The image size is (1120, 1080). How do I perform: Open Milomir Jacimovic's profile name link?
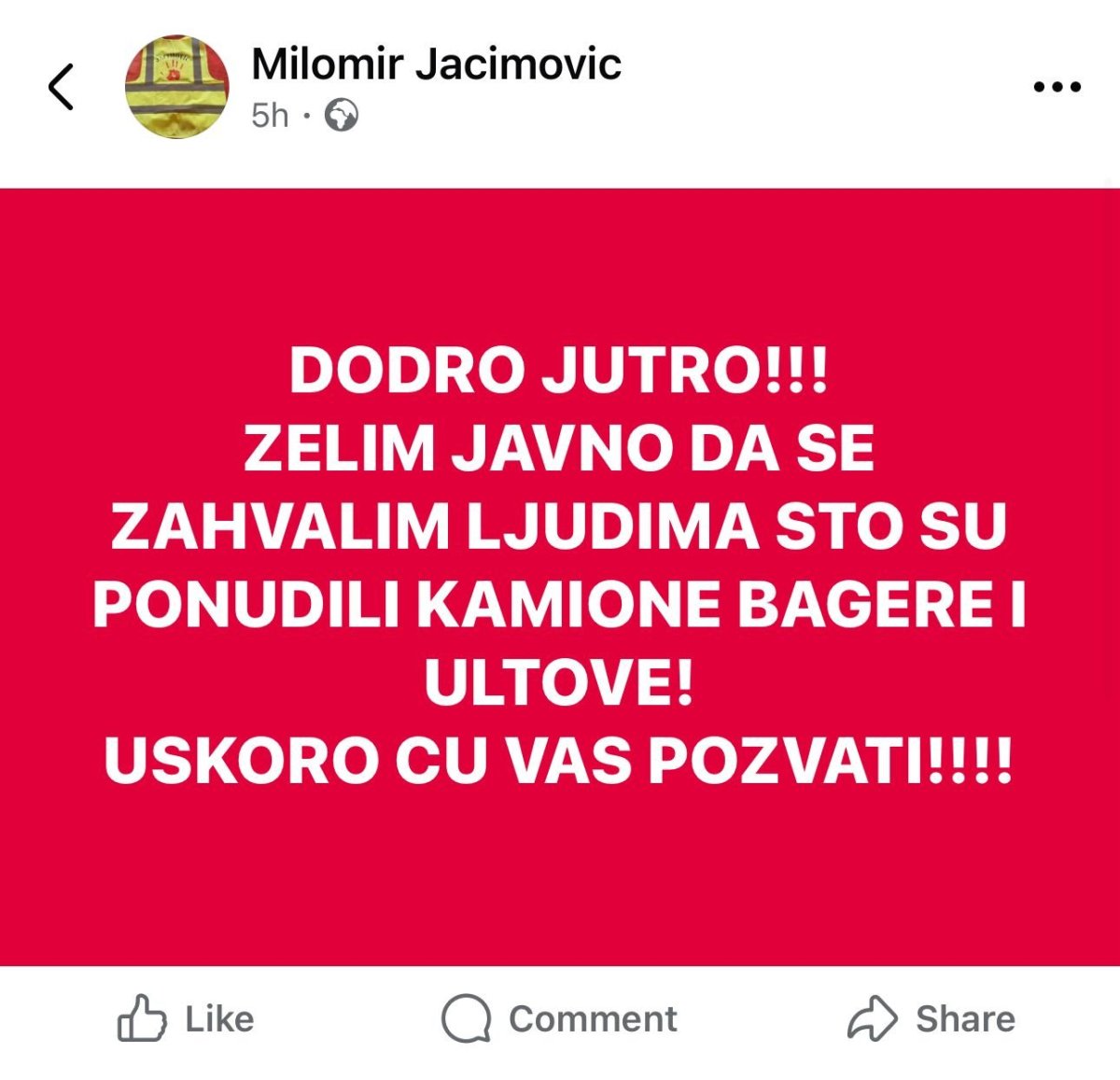click(436, 63)
